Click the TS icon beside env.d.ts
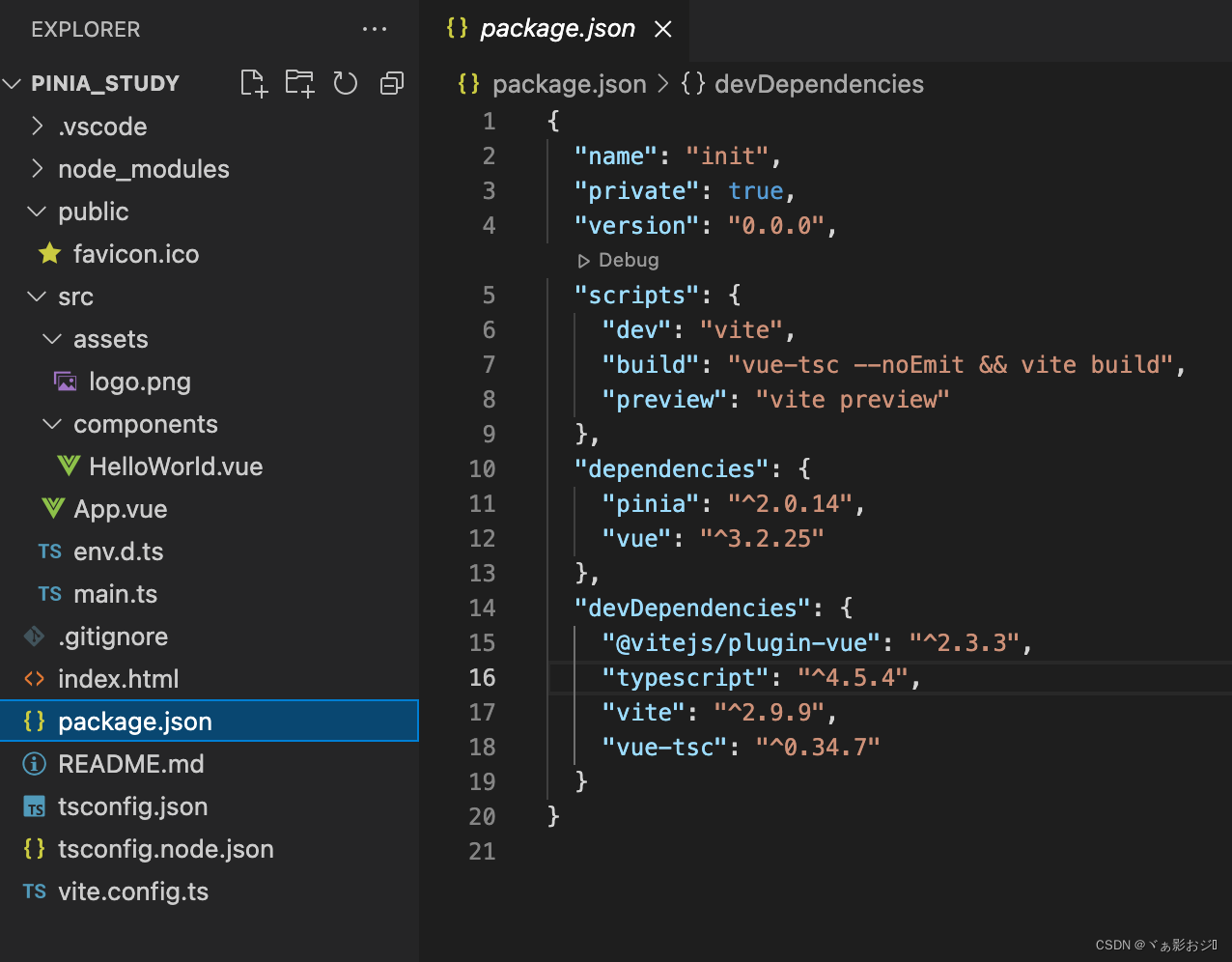Image resolution: width=1232 pixels, height=962 pixels. click(50, 552)
